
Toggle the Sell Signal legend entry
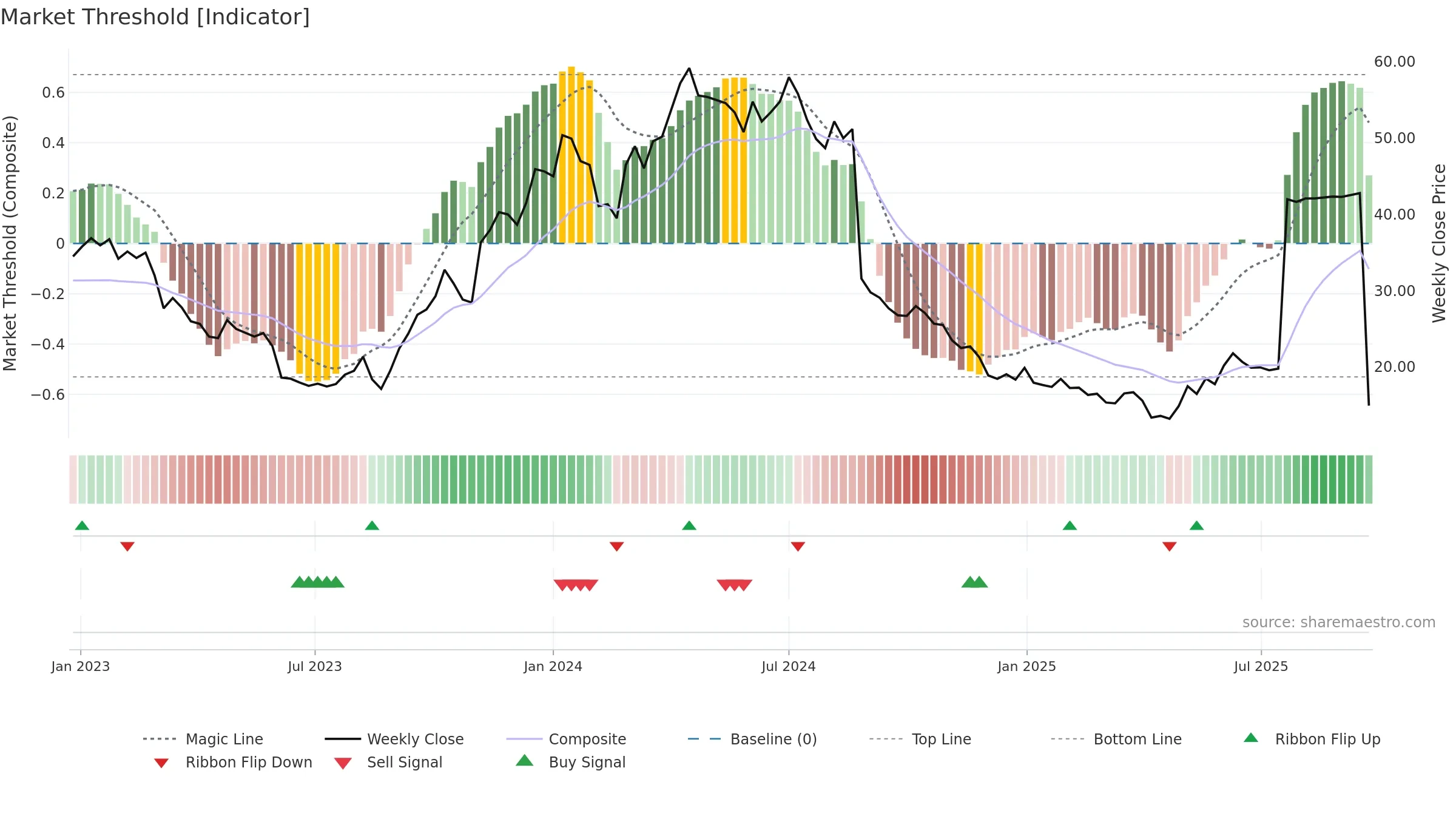tap(388, 762)
